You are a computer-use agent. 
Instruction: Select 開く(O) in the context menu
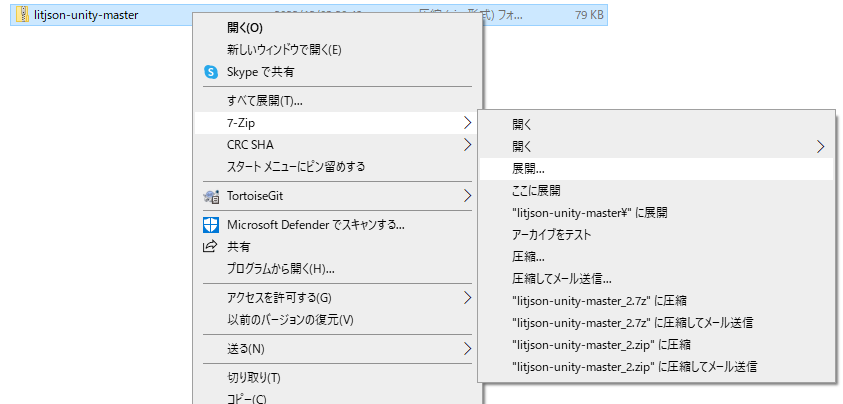coord(337,28)
